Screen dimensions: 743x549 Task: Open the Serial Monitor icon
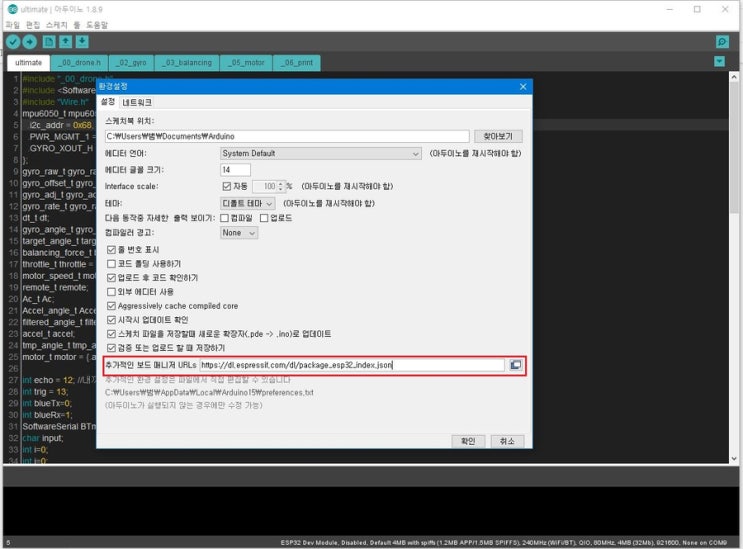[x=722, y=42]
